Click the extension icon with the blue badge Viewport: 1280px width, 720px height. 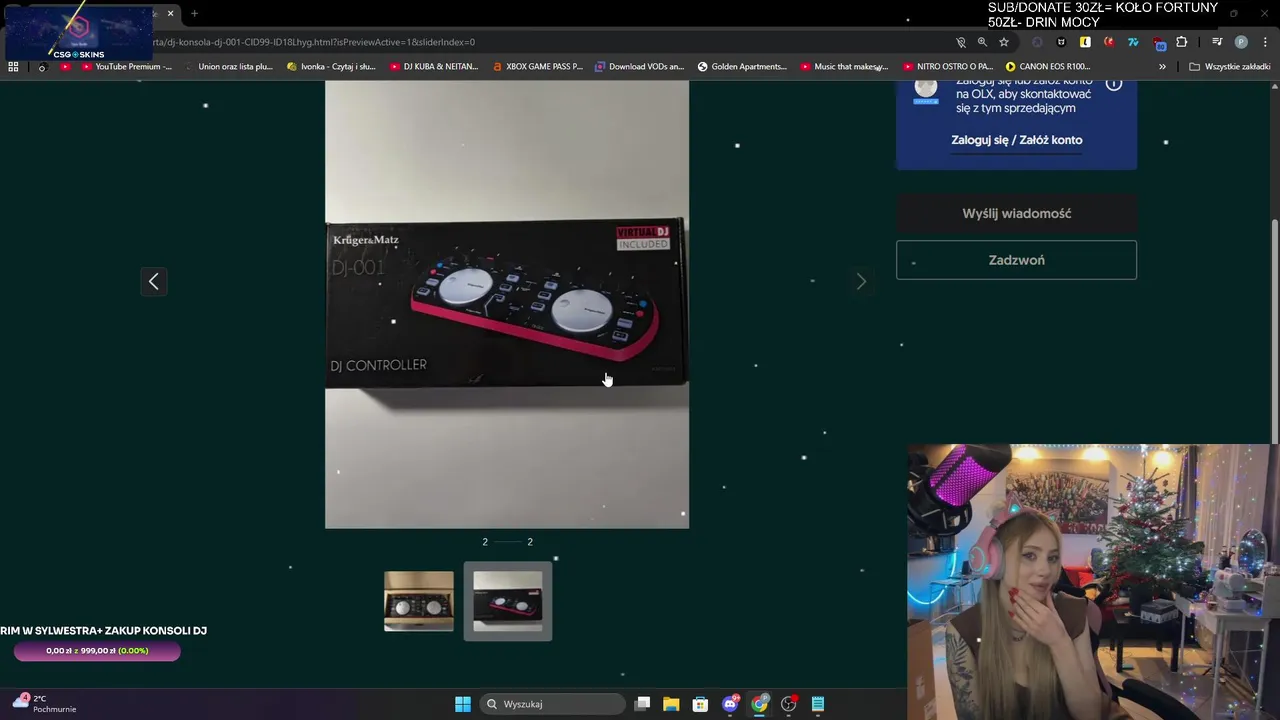[1158, 43]
